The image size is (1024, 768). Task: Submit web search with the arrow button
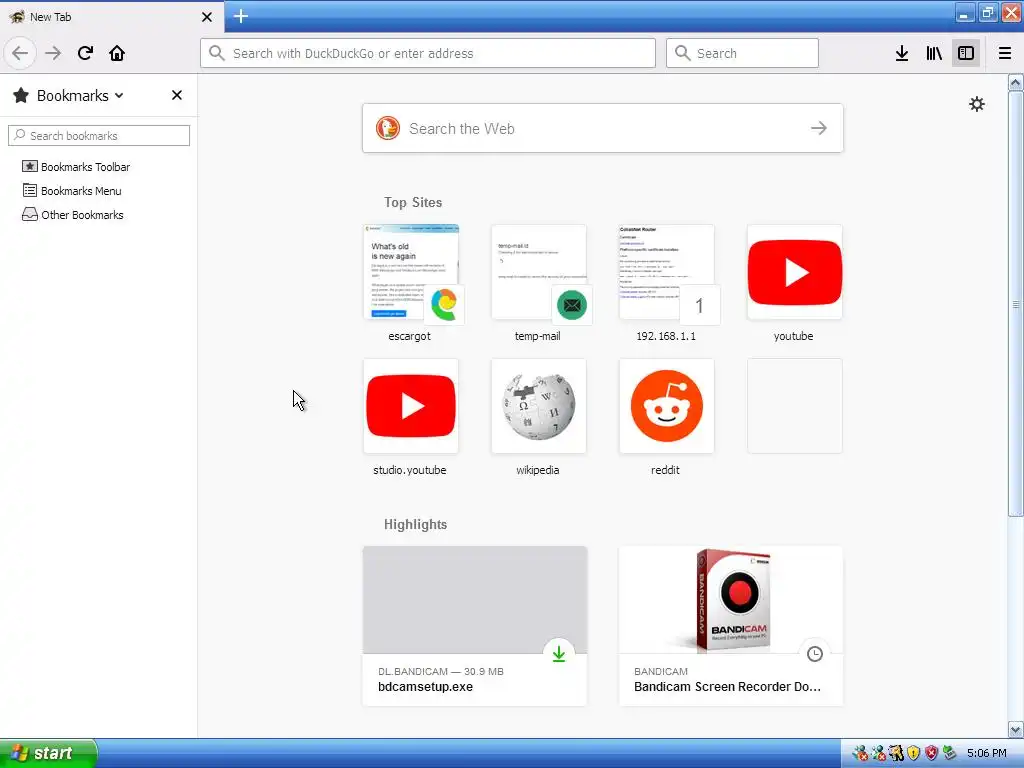pyautogui.click(x=819, y=128)
